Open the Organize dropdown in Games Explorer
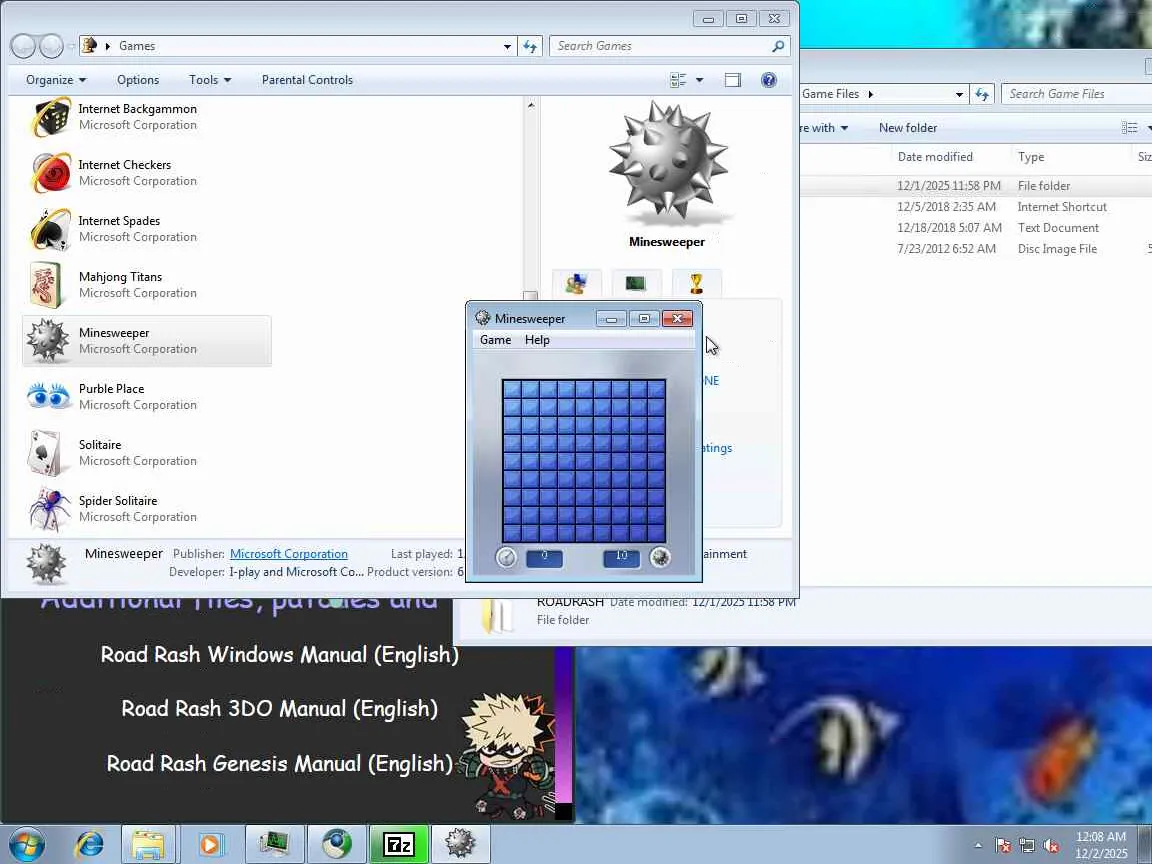Viewport: 1152px width, 864px height. click(x=56, y=80)
